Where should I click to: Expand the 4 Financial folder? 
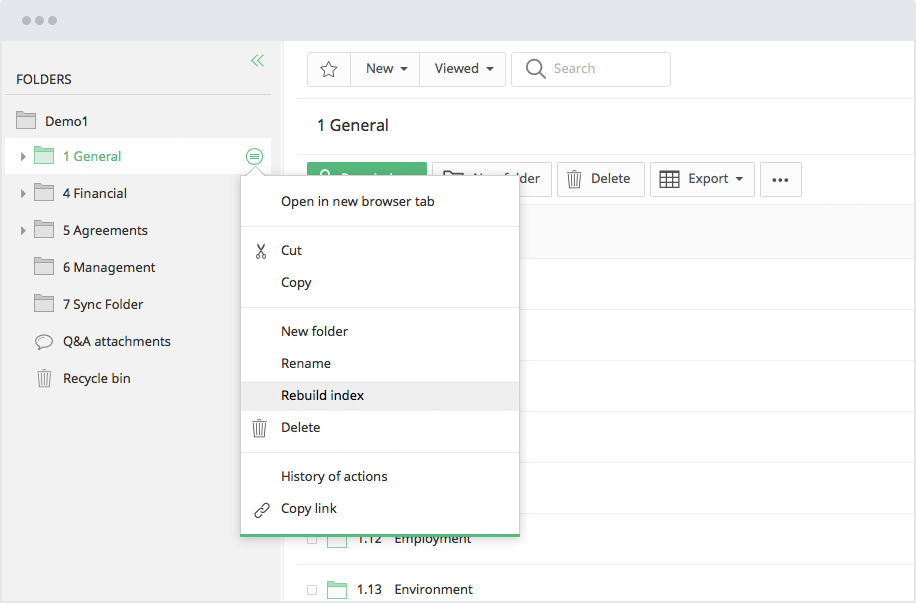coord(22,193)
